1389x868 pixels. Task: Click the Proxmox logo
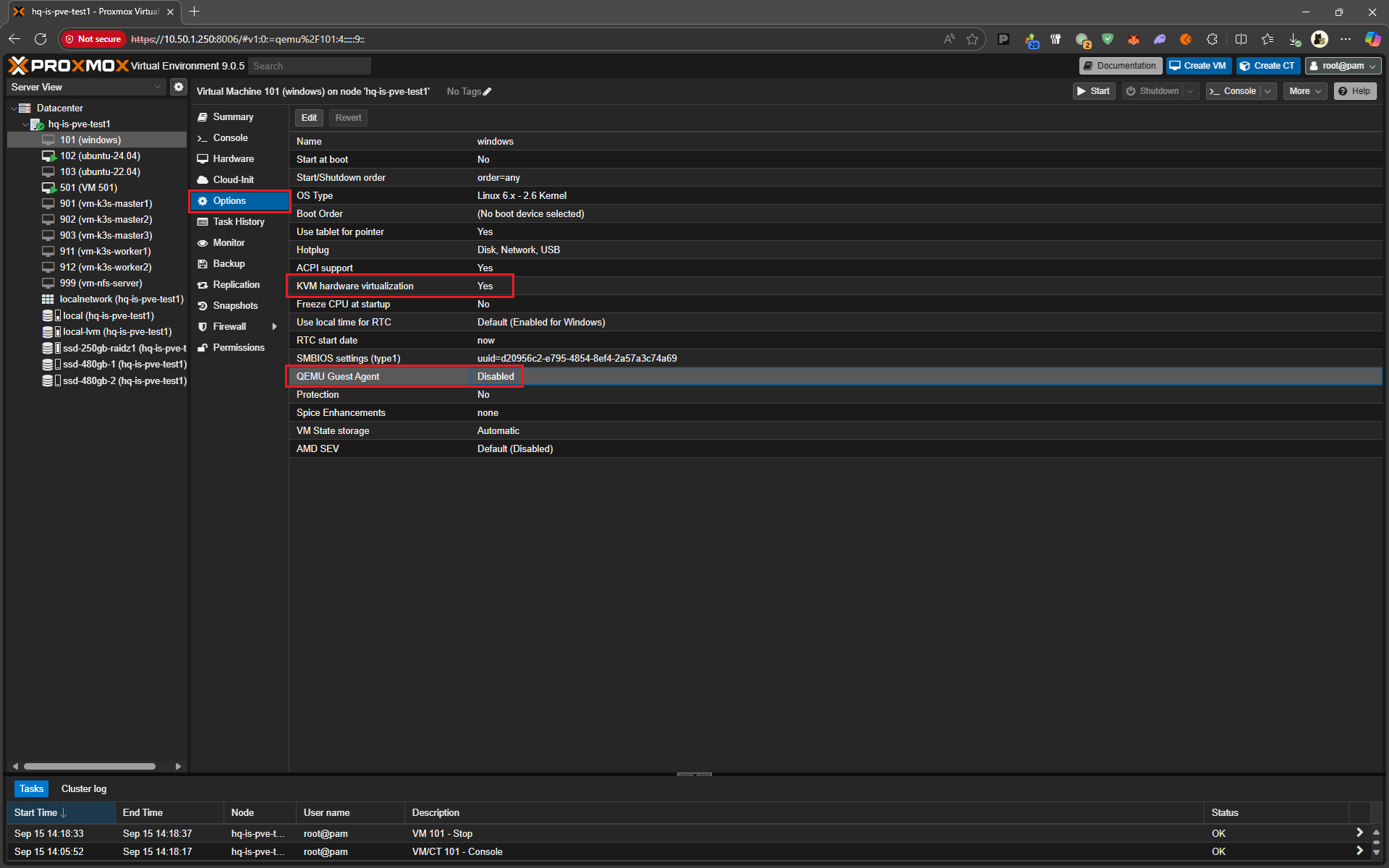[x=68, y=66]
